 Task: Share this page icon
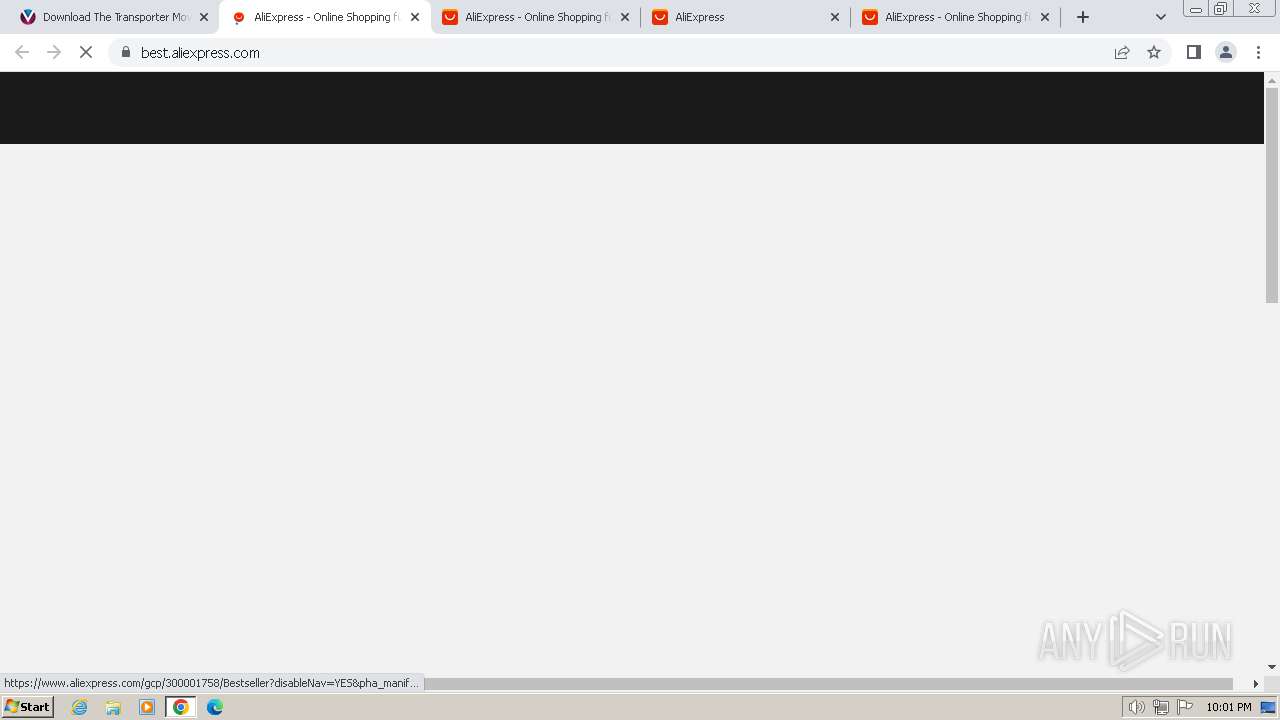pos(1122,52)
